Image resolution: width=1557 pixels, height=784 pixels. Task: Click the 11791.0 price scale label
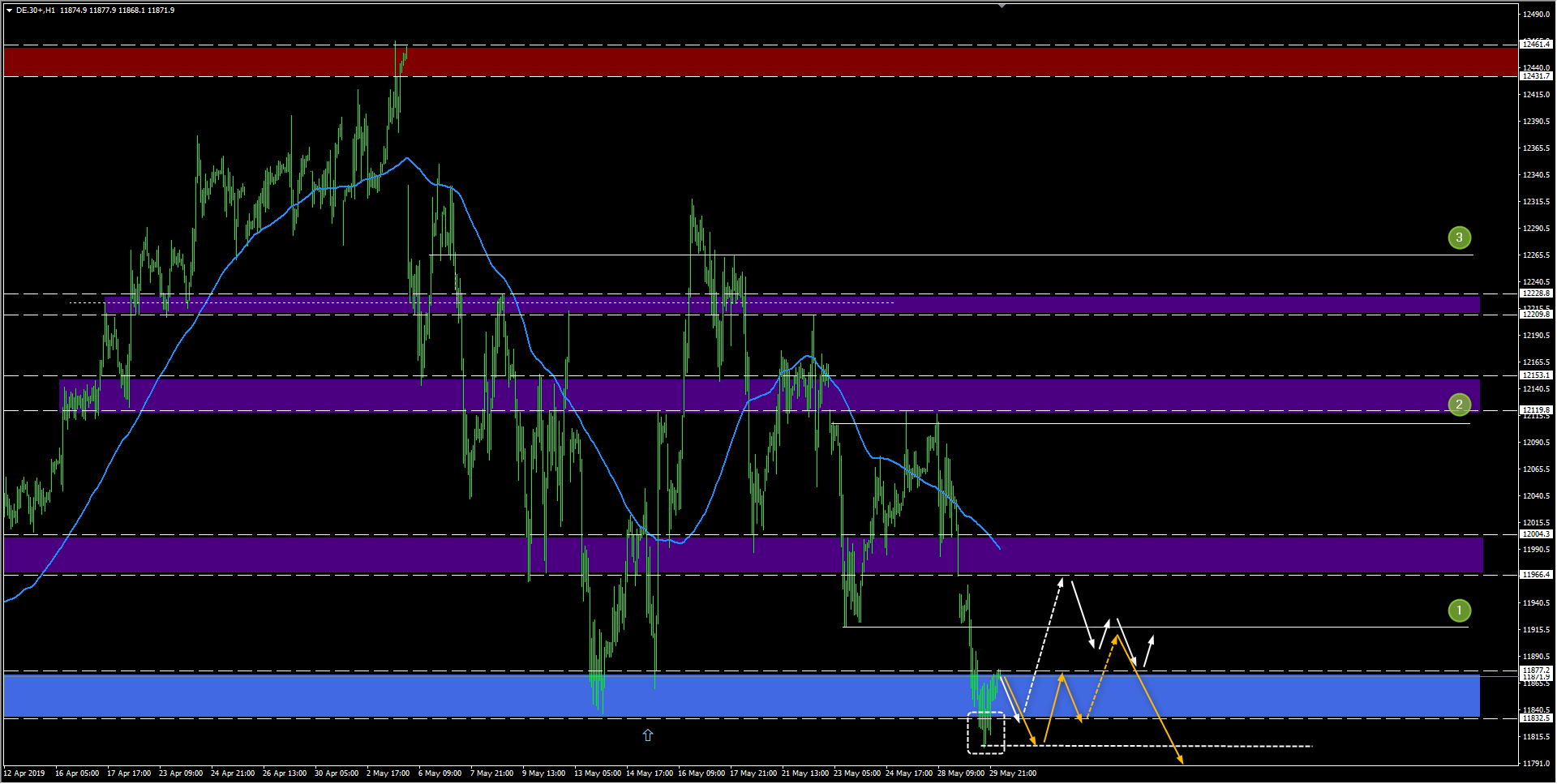pyautogui.click(x=1536, y=764)
